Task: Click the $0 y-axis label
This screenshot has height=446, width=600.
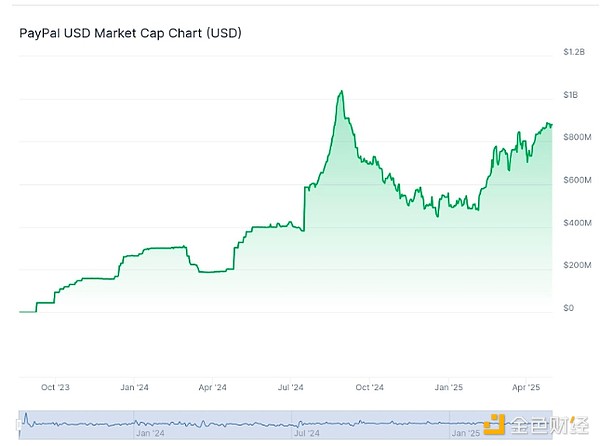Action: (568, 308)
